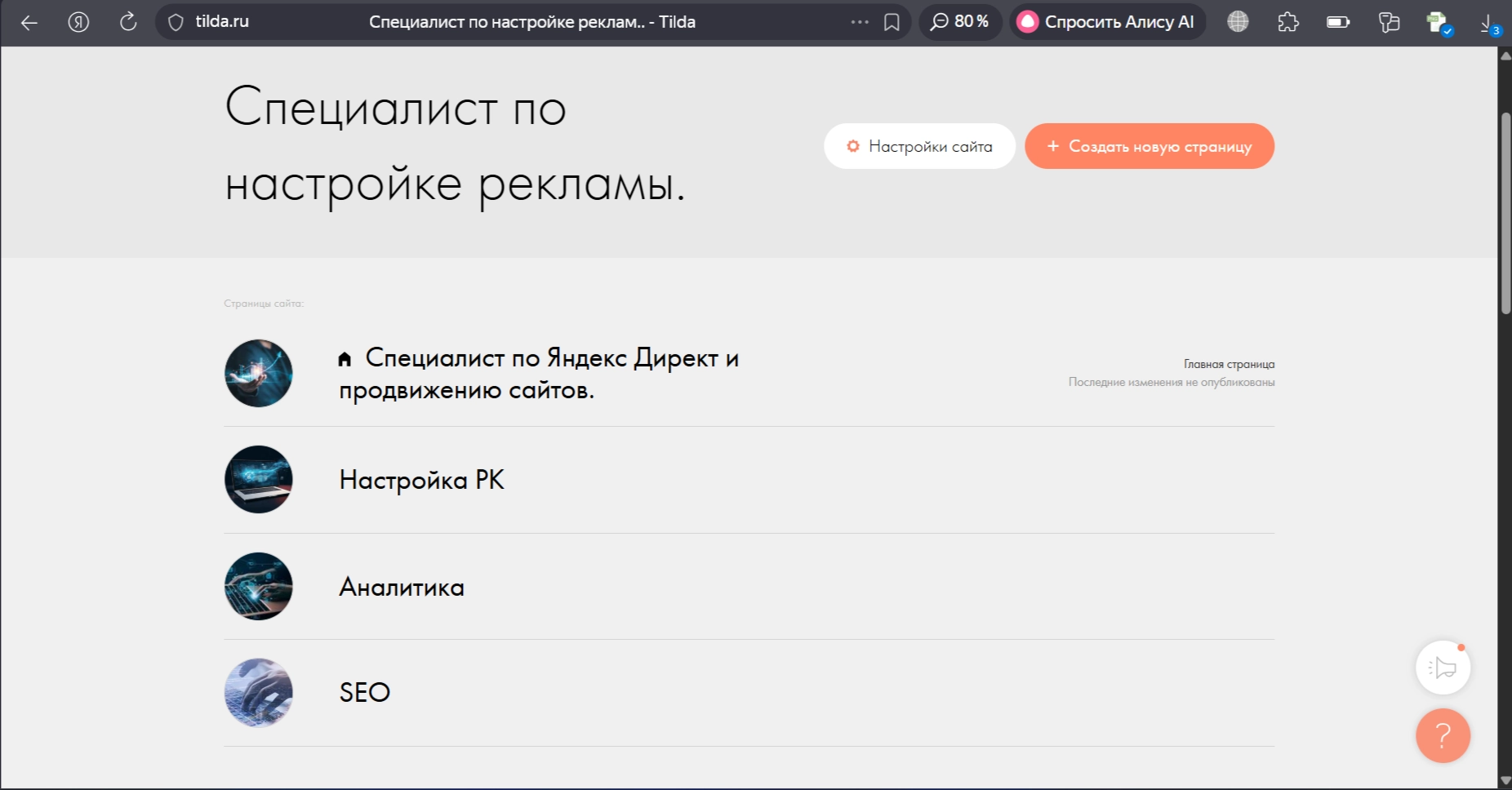This screenshot has height=790, width=1512.
Task: Click the Страницы сайта label
Action: (264, 304)
